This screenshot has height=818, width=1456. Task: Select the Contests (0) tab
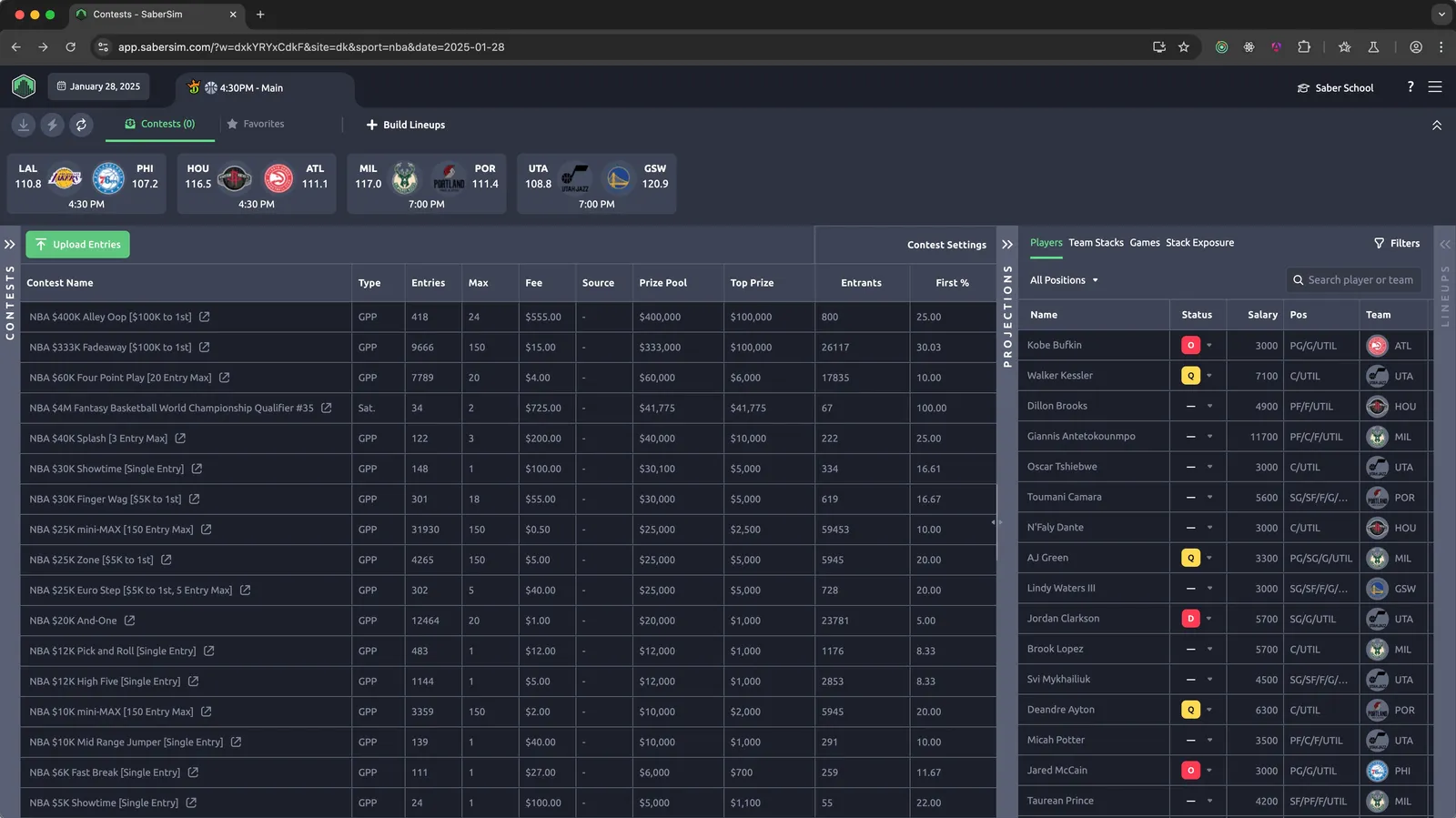(160, 124)
